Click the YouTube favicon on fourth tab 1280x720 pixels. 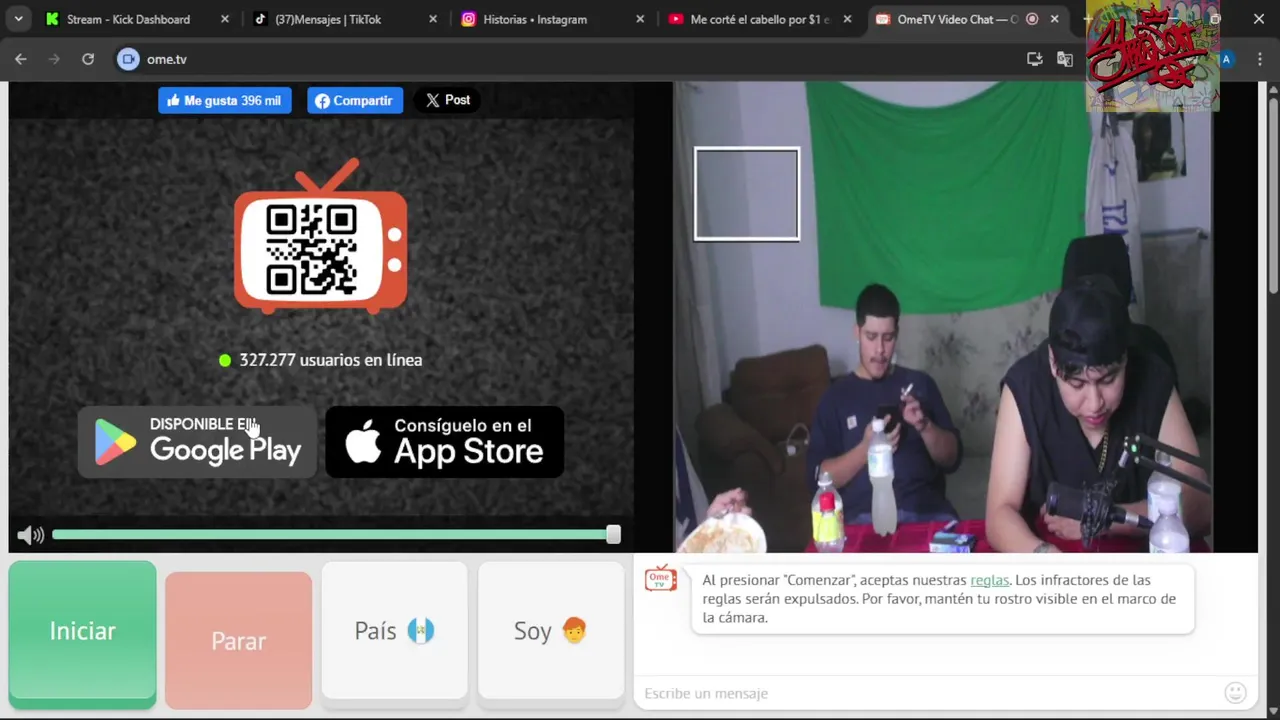pyautogui.click(x=676, y=19)
